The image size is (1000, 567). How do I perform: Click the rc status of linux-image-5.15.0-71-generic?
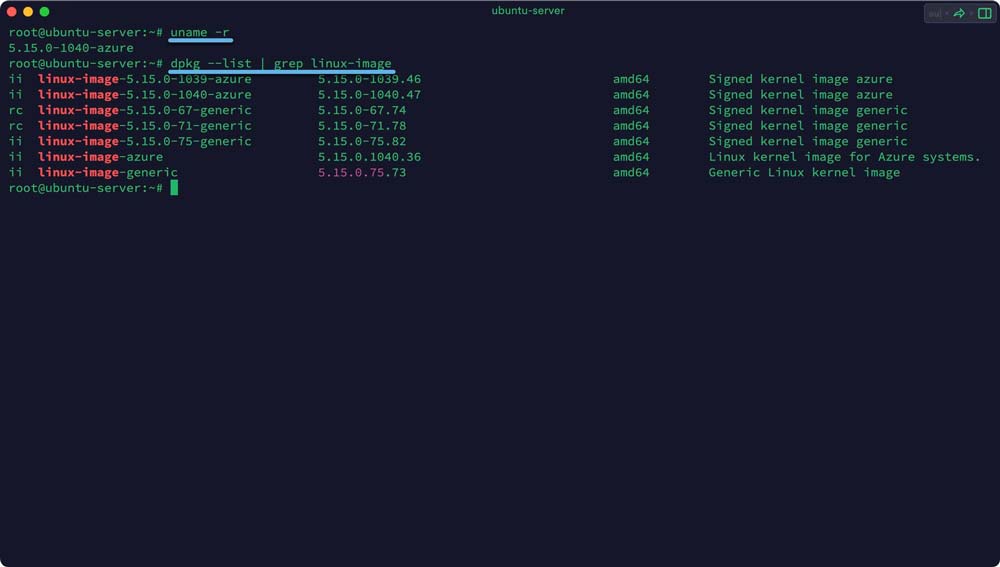click(15, 126)
